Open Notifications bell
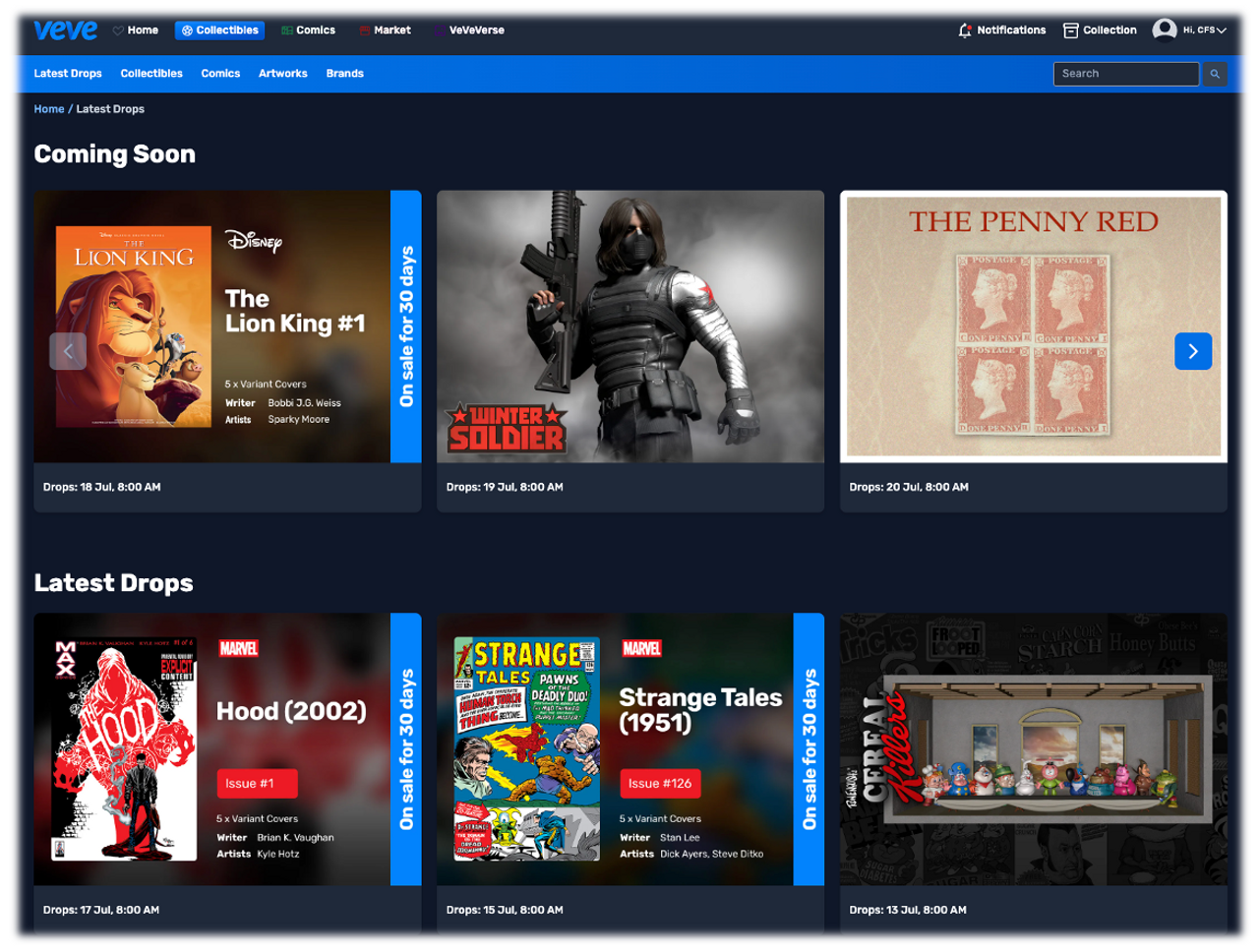The height and width of the screenshot is (952, 1259). (x=1001, y=30)
